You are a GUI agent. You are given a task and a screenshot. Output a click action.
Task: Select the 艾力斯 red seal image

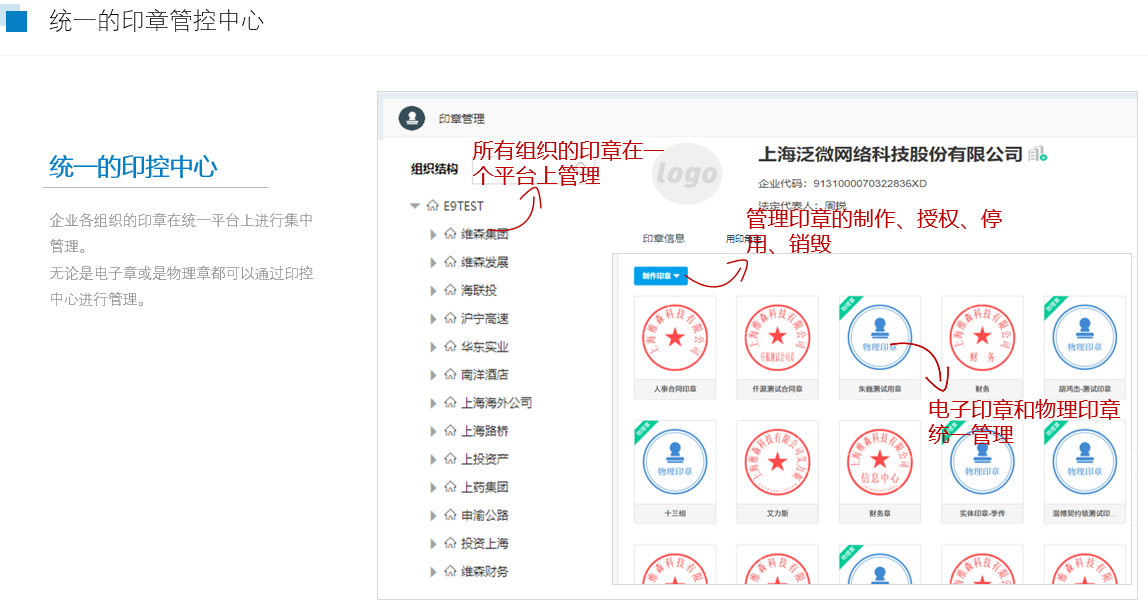tap(778, 462)
